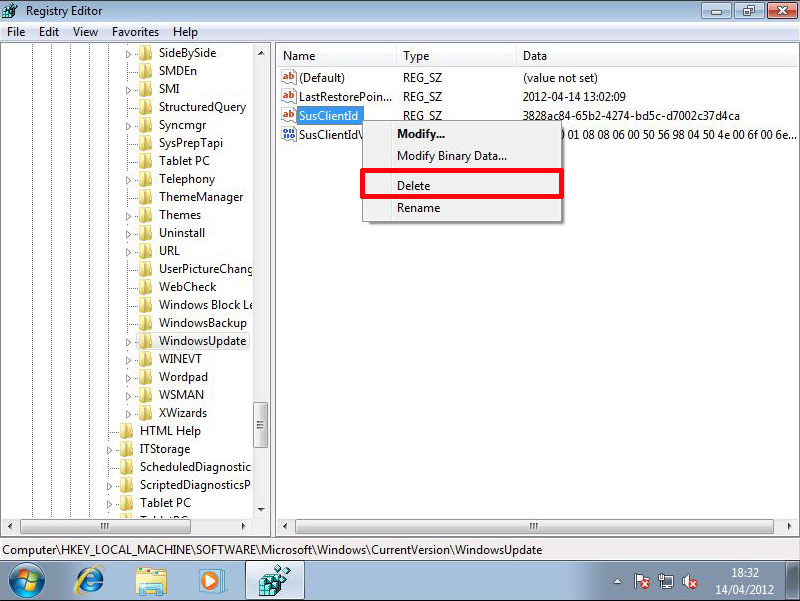Screen dimensions: 800x601
Task: Open Windows Media Player from the taskbar
Action: [210, 581]
